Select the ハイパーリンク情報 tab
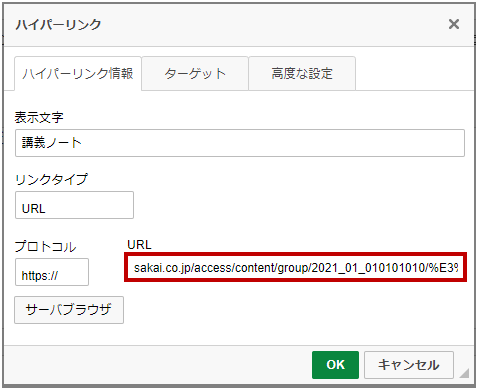478x388 pixels. (x=78, y=73)
